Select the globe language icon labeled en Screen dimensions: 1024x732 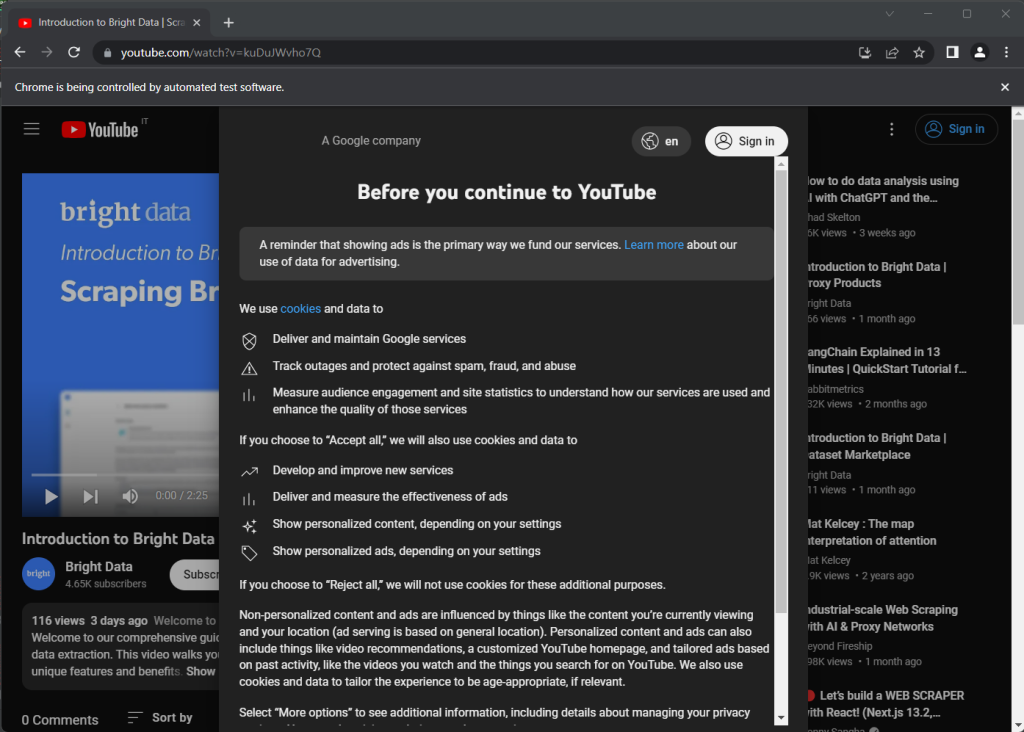[x=661, y=140]
